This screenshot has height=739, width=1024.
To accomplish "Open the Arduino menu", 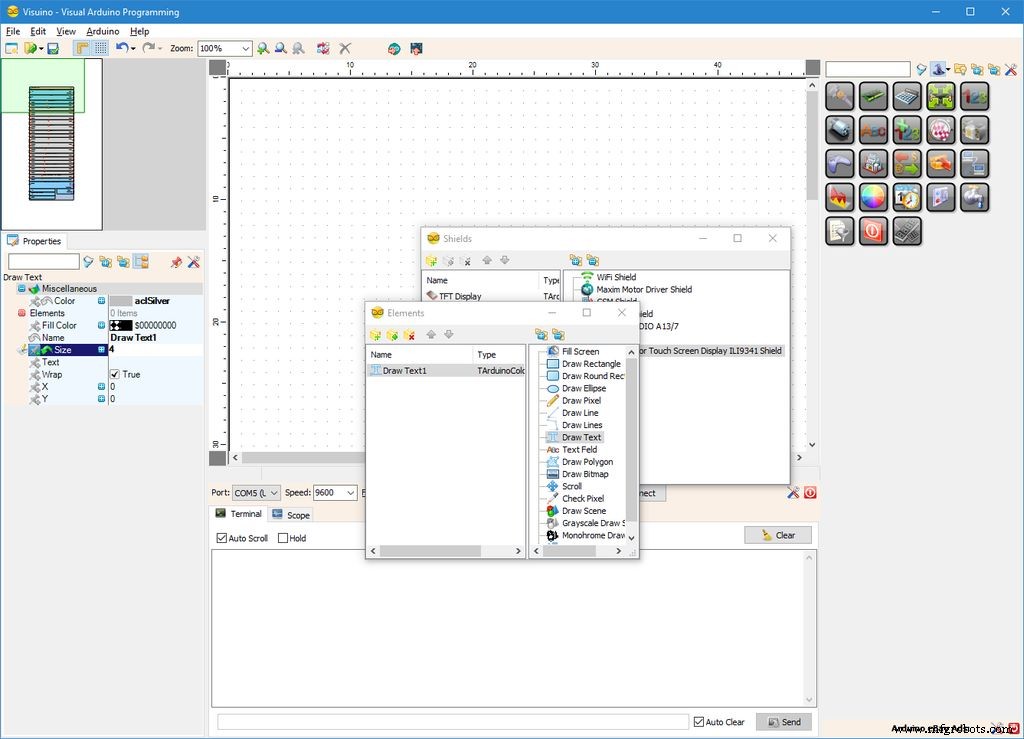I will tap(103, 31).
